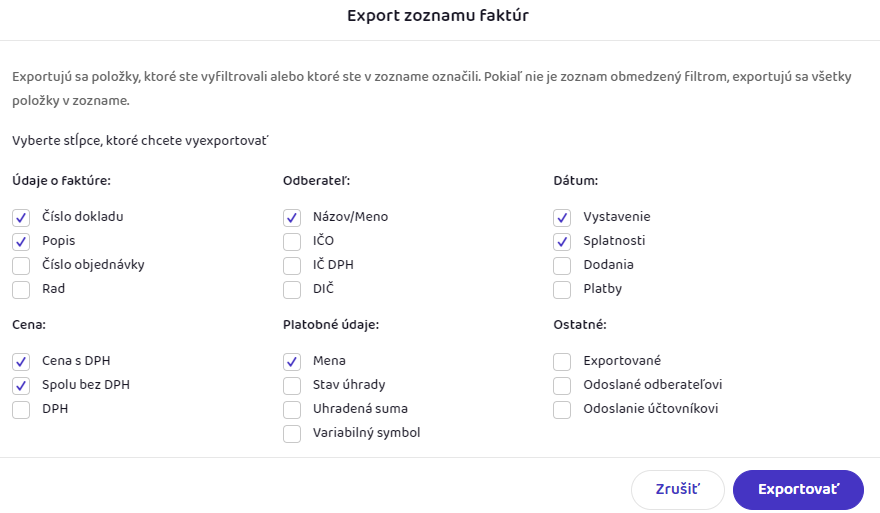
Task: Toggle the Vystavenie date checkbox
Action: tap(562, 217)
